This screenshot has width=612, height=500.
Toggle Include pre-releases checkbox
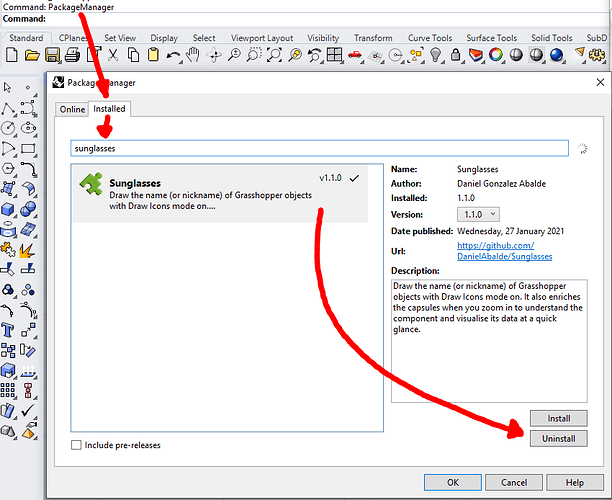(76, 445)
